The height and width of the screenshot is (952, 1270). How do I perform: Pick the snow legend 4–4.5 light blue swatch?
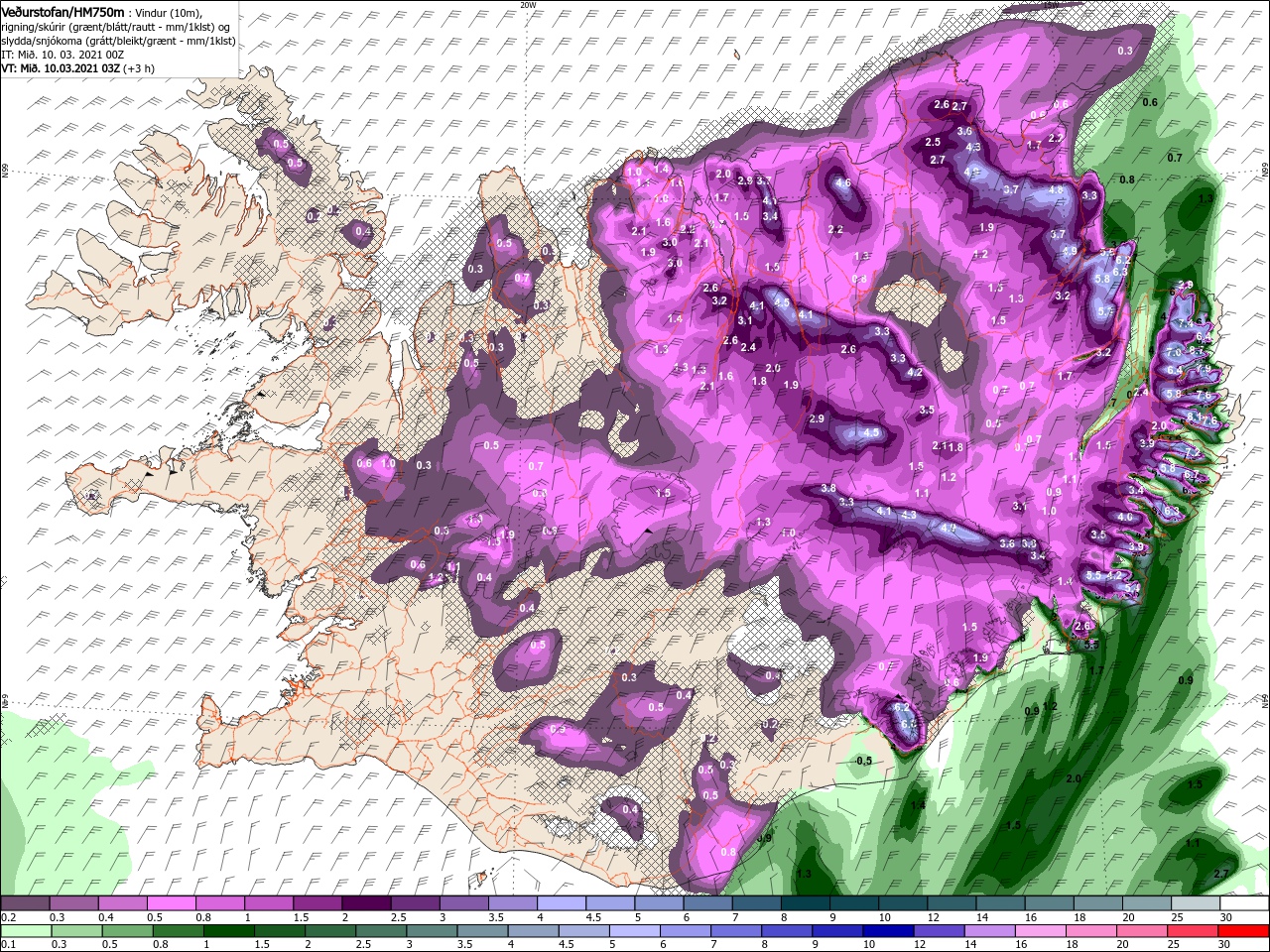click(562, 903)
